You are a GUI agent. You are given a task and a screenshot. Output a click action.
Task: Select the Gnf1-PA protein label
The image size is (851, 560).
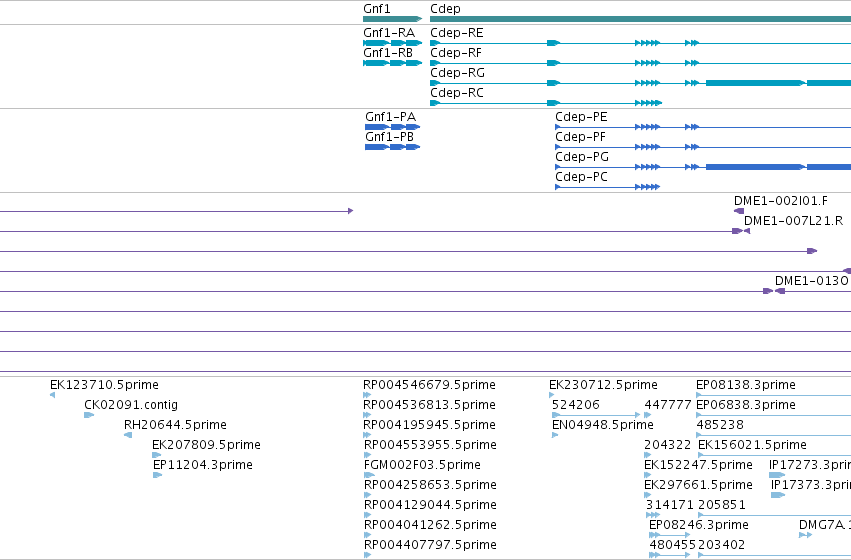click(x=390, y=117)
